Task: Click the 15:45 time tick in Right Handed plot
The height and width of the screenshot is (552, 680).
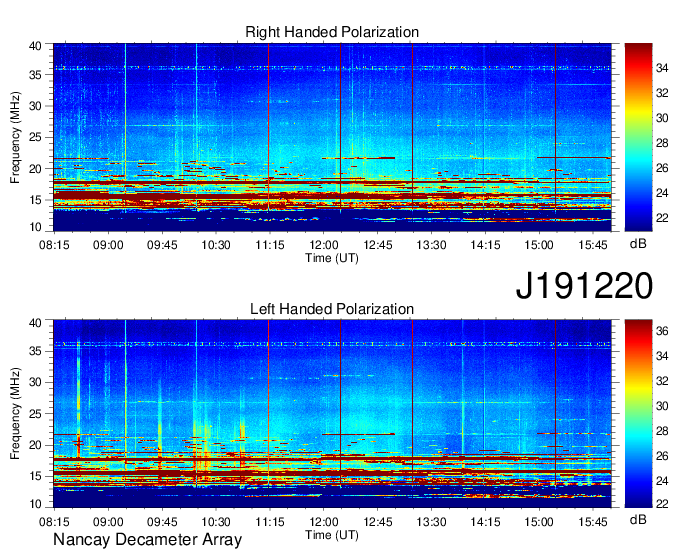Action: [593, 245]
